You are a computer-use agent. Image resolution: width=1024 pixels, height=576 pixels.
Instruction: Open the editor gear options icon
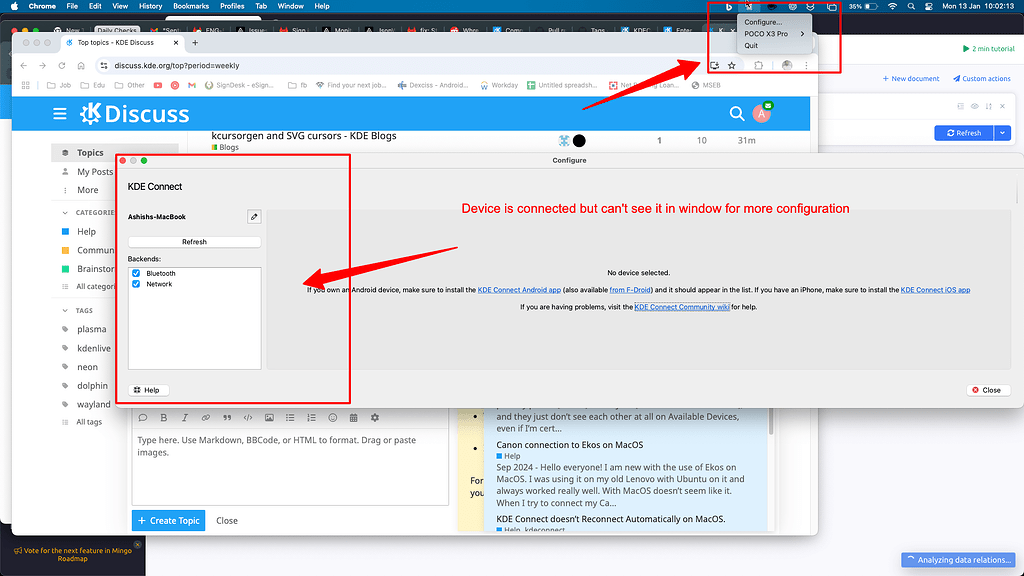pyautogui.click(x=374, y=417)
